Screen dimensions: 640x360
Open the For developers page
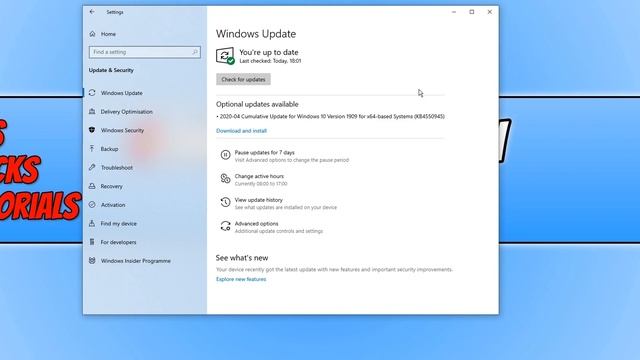118,242
